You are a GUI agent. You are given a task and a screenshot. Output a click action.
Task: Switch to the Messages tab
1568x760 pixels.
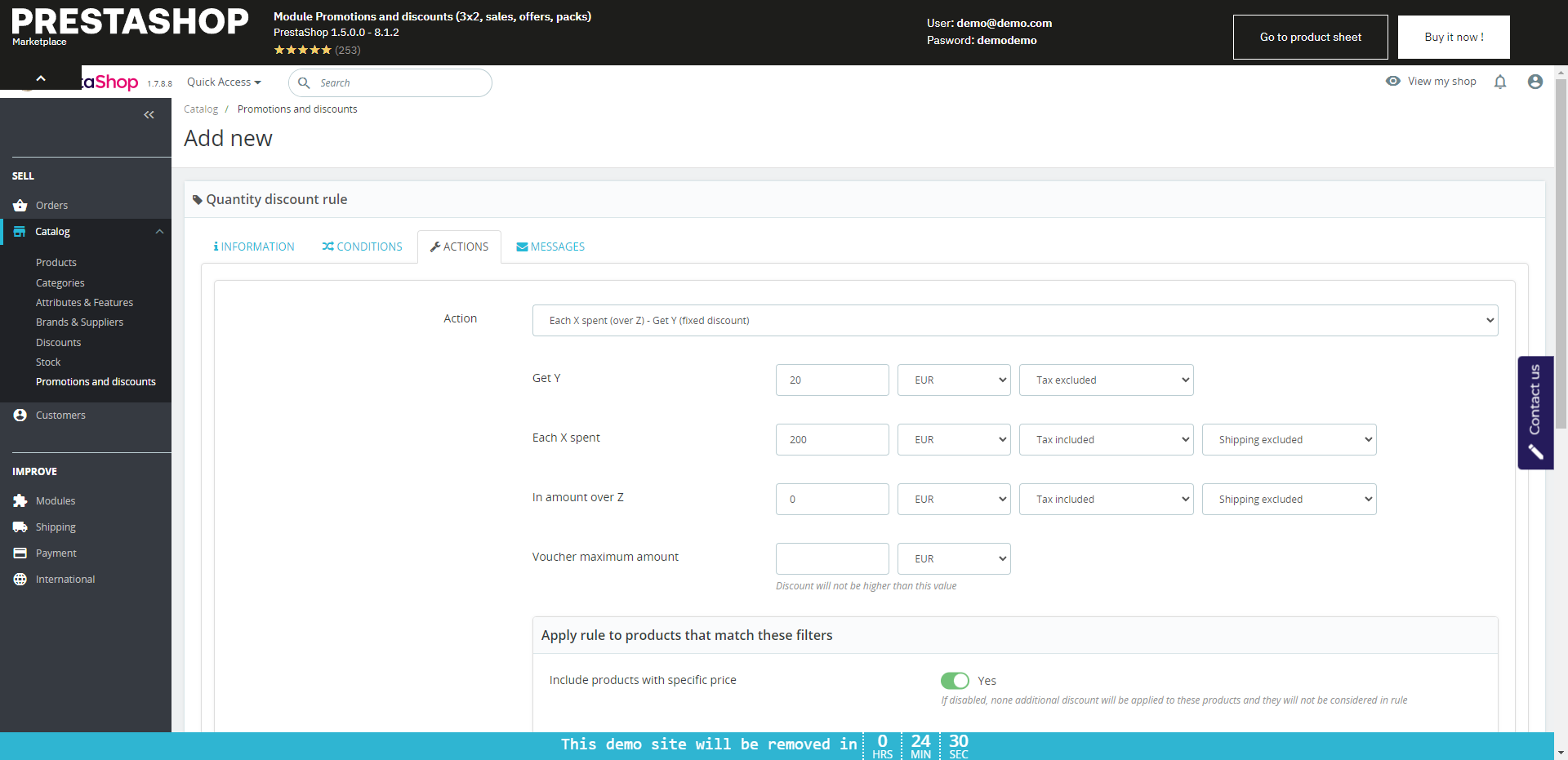[x=550, y=247]
